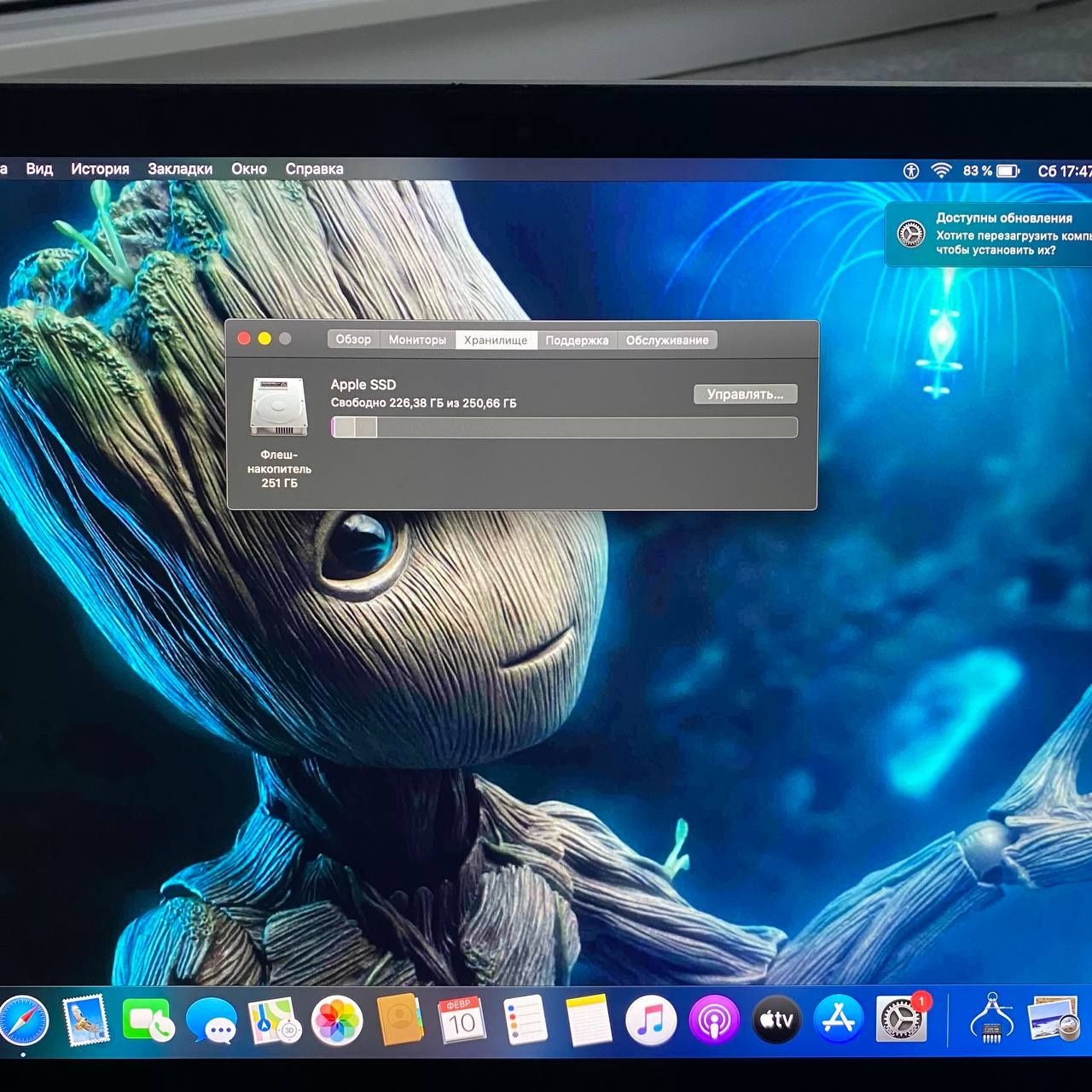Open the Обслуживание tab
Viewport: 1092px width, 1092px height.
[x=667, y=340]
